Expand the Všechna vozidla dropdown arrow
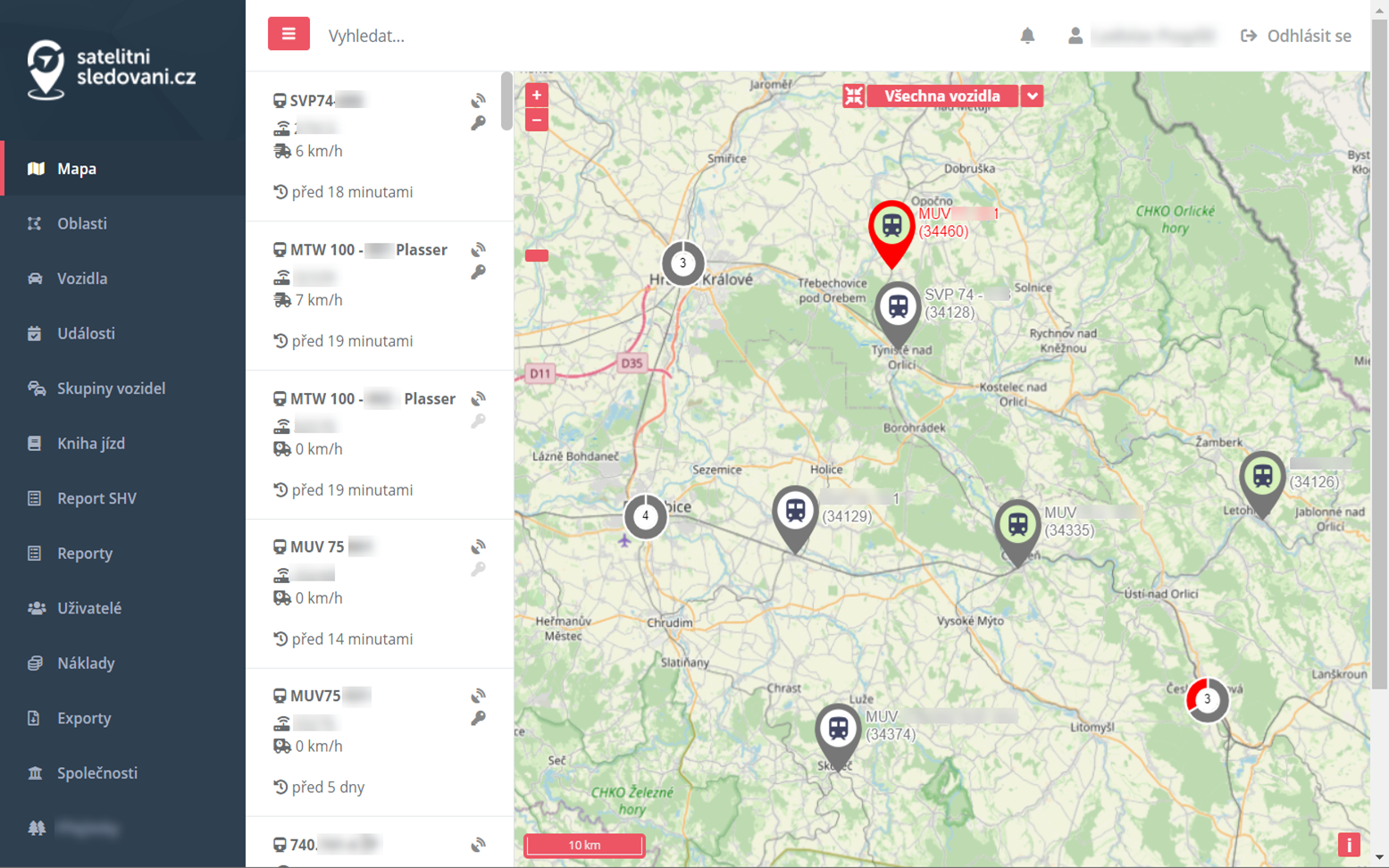This screenshot has width=1389, height=868. tap(1032, 96)
